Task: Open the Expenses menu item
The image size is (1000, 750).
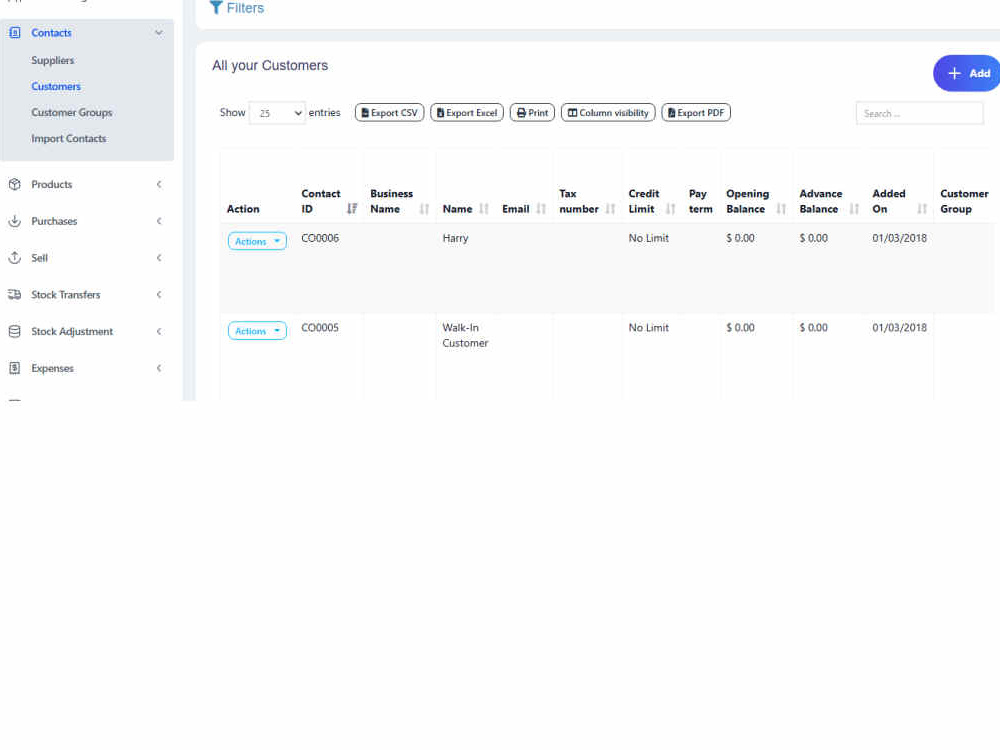Action: (x=52, y=368)
